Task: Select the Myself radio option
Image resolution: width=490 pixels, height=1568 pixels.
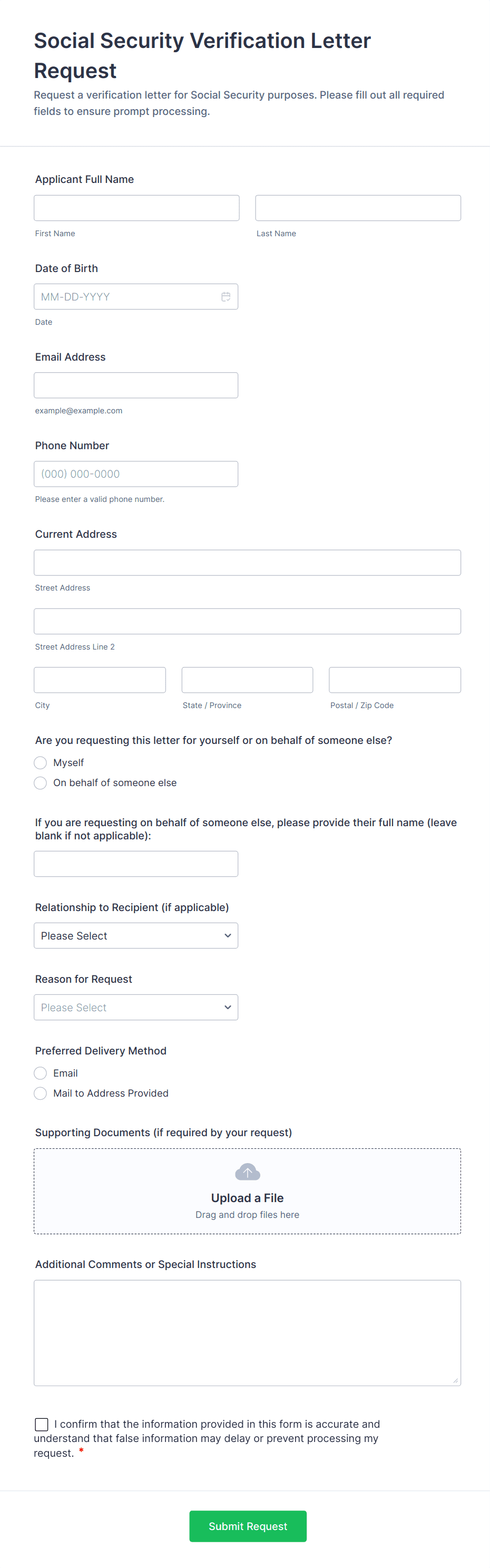Action: pyautogui.click(x=41, y=763)
